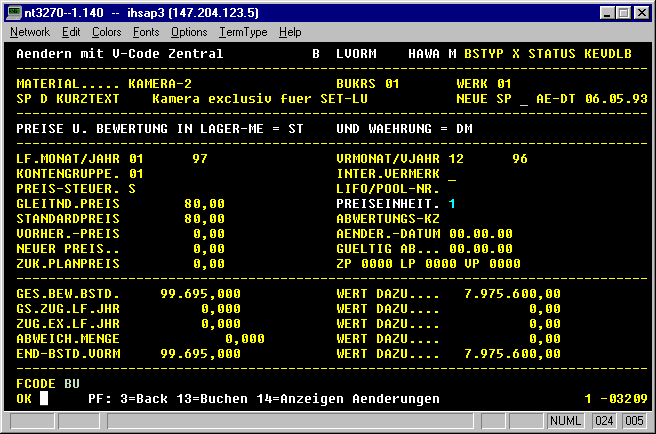Open the Fonts menu
This screenshot has width=656, height=434.
pos(146,32)
